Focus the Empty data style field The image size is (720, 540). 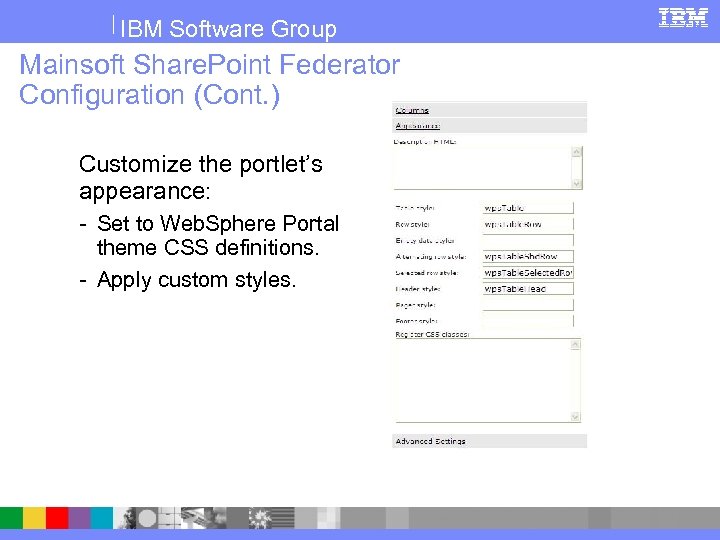[x=528, y=240]
